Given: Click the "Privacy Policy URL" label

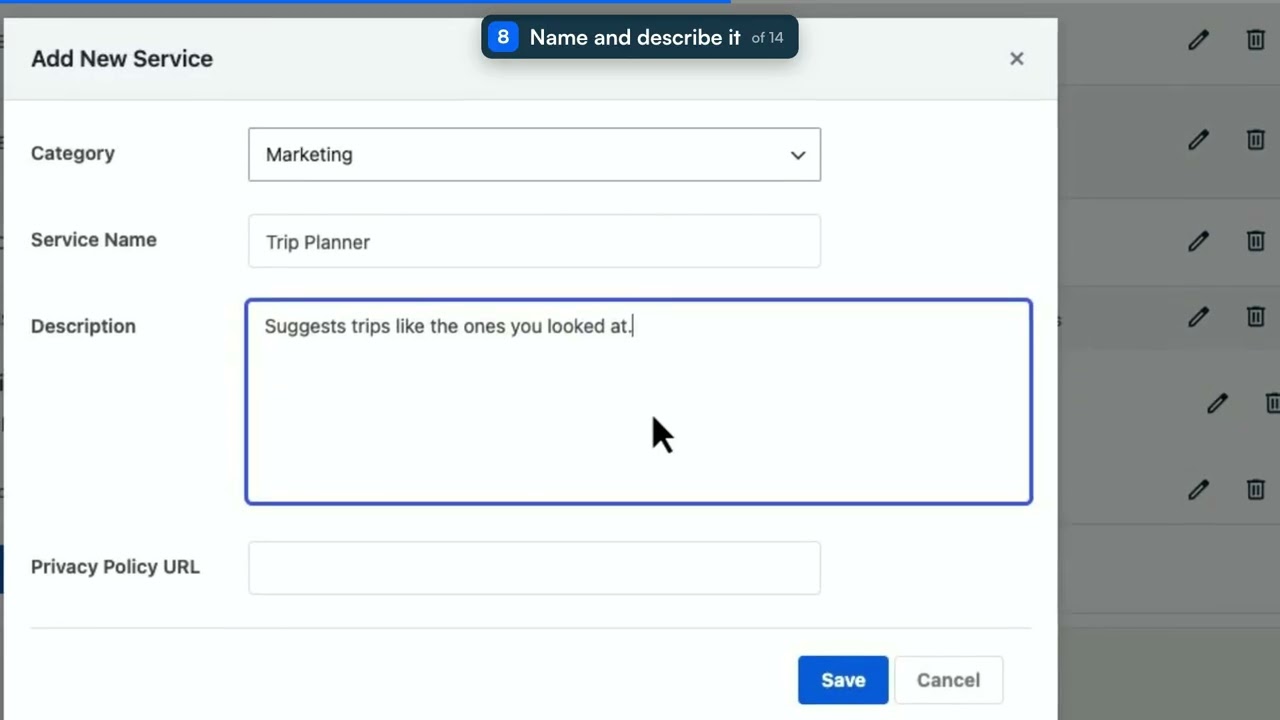Looking at the screenshot, I should [115, 567].
